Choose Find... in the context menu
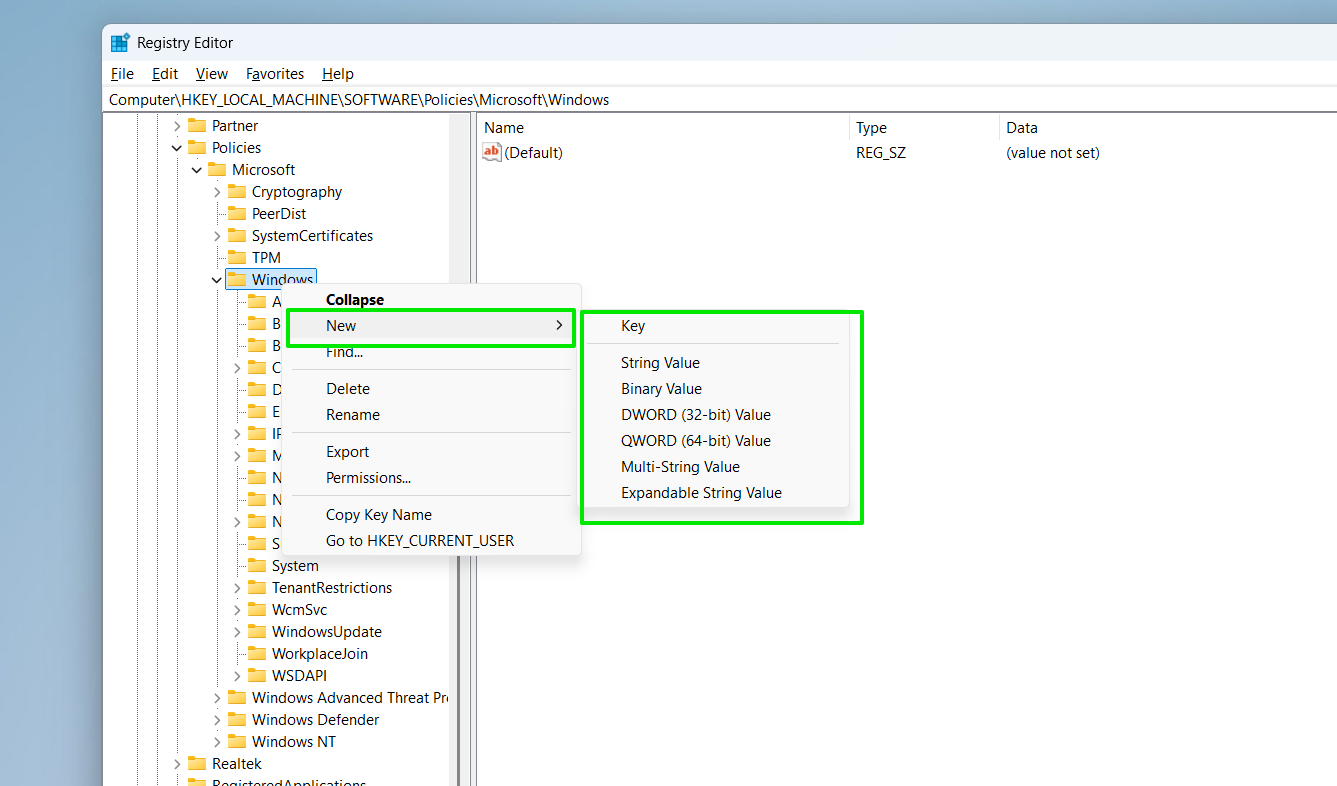This screenshot has width=1337, height=786. (431, 352)
